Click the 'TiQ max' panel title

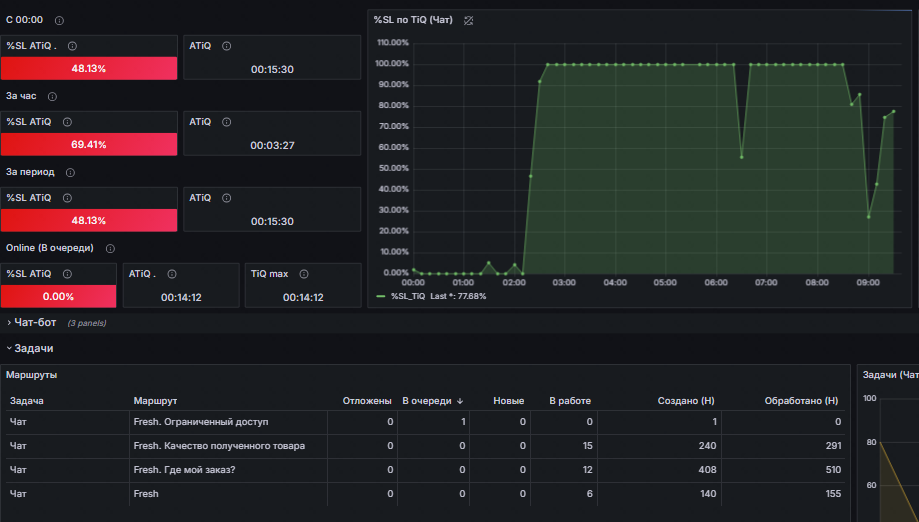(x=270, y=274)
